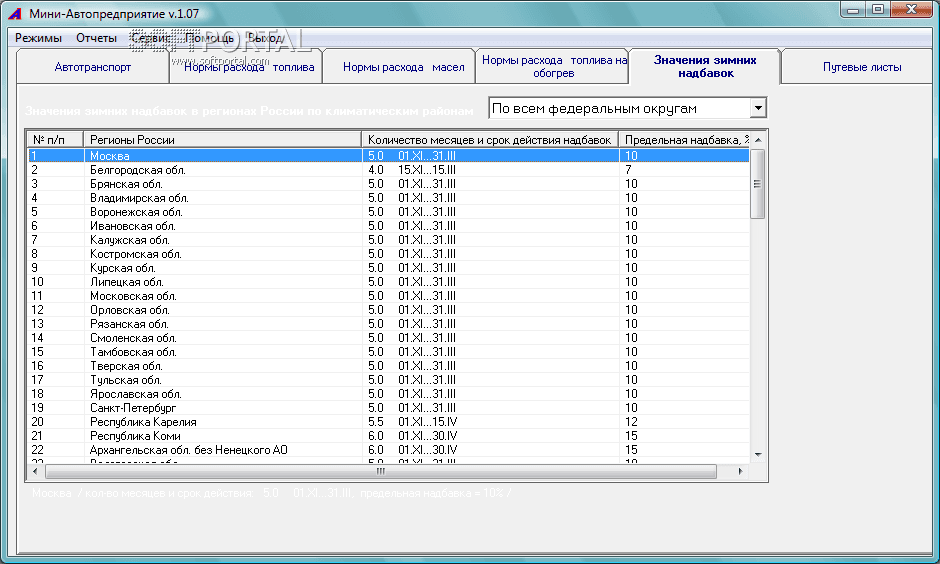The height and width of the screenshot is (564, 940).
Task: Click the № п/п column header
Action: (56, 140)
